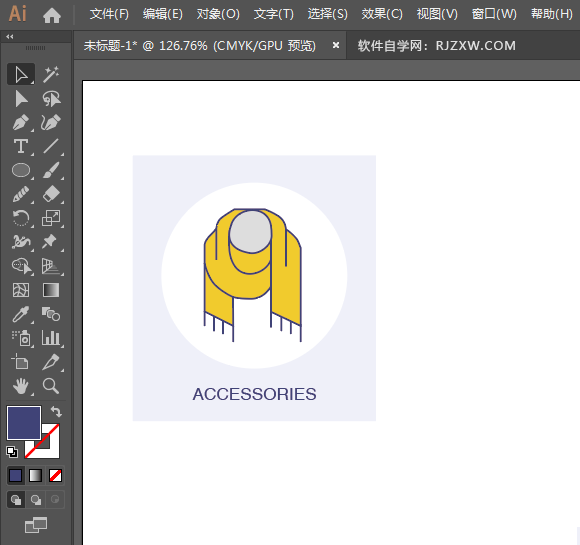Activate the Gradient tool

[51, 290]
